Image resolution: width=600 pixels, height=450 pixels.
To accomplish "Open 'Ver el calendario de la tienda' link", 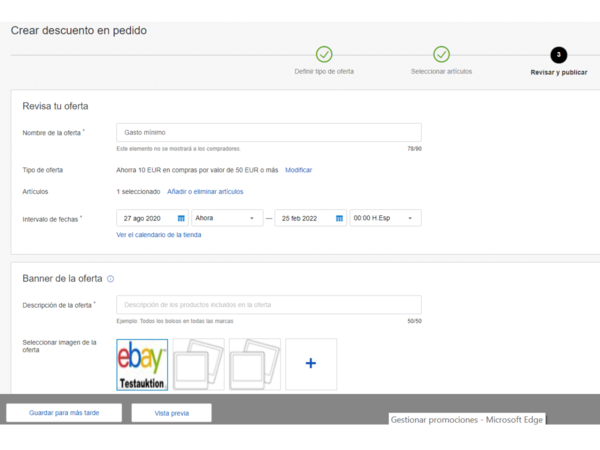I will 159,235.
